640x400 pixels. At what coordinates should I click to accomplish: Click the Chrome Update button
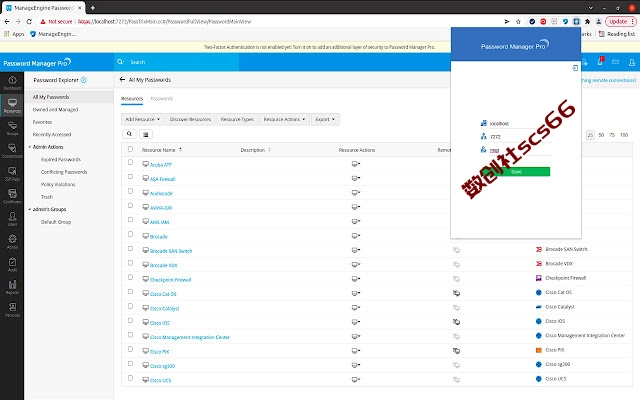click(x=618, y=22)
